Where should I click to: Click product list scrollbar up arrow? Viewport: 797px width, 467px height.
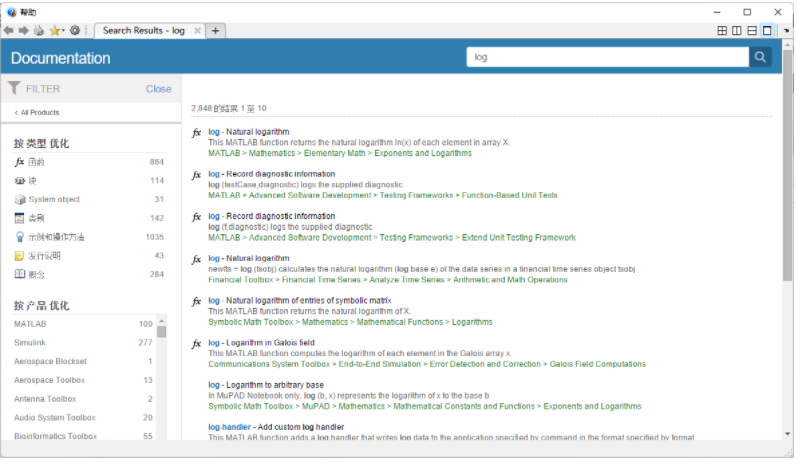click(x=162, y=321)
